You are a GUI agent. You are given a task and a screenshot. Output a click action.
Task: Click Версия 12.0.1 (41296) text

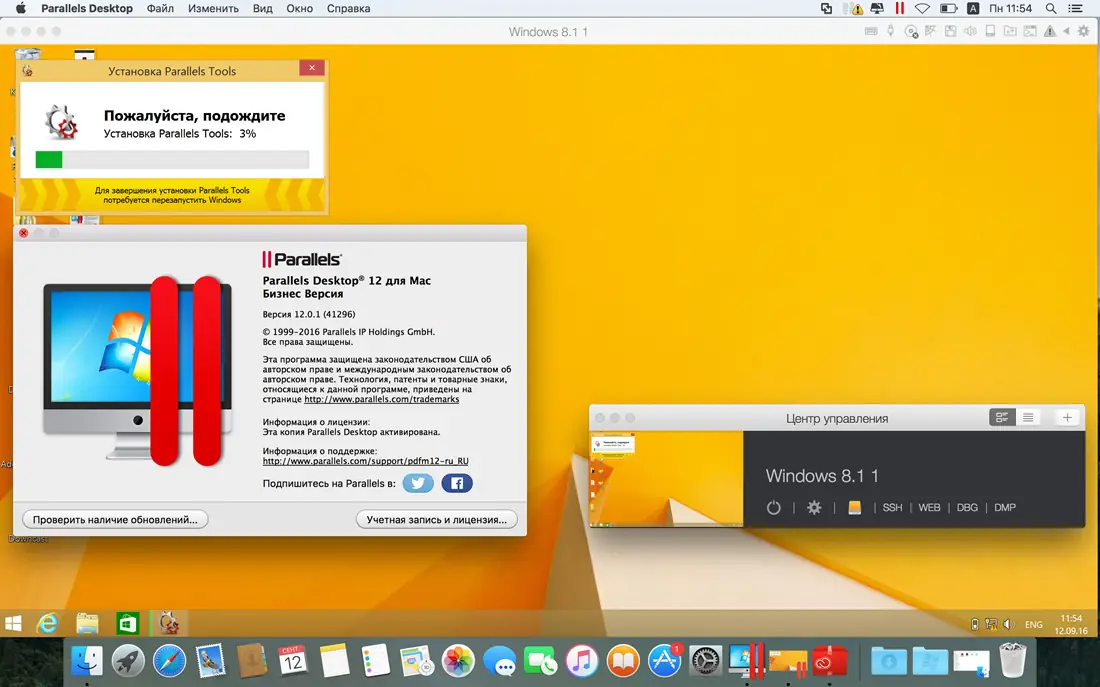coord(309,314)
